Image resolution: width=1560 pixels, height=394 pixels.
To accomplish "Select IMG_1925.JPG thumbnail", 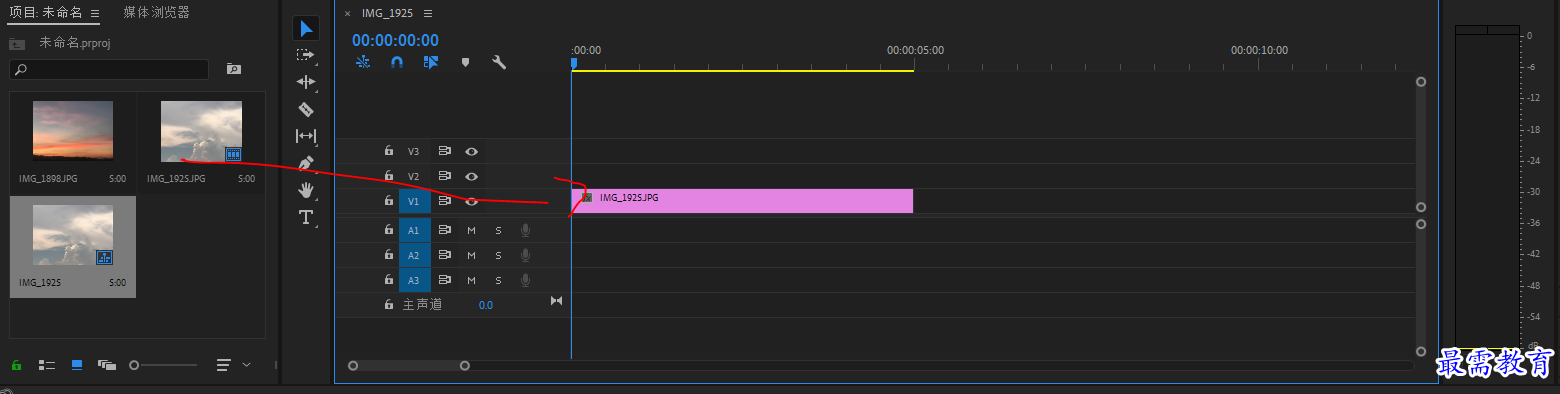I will [201, 130].
